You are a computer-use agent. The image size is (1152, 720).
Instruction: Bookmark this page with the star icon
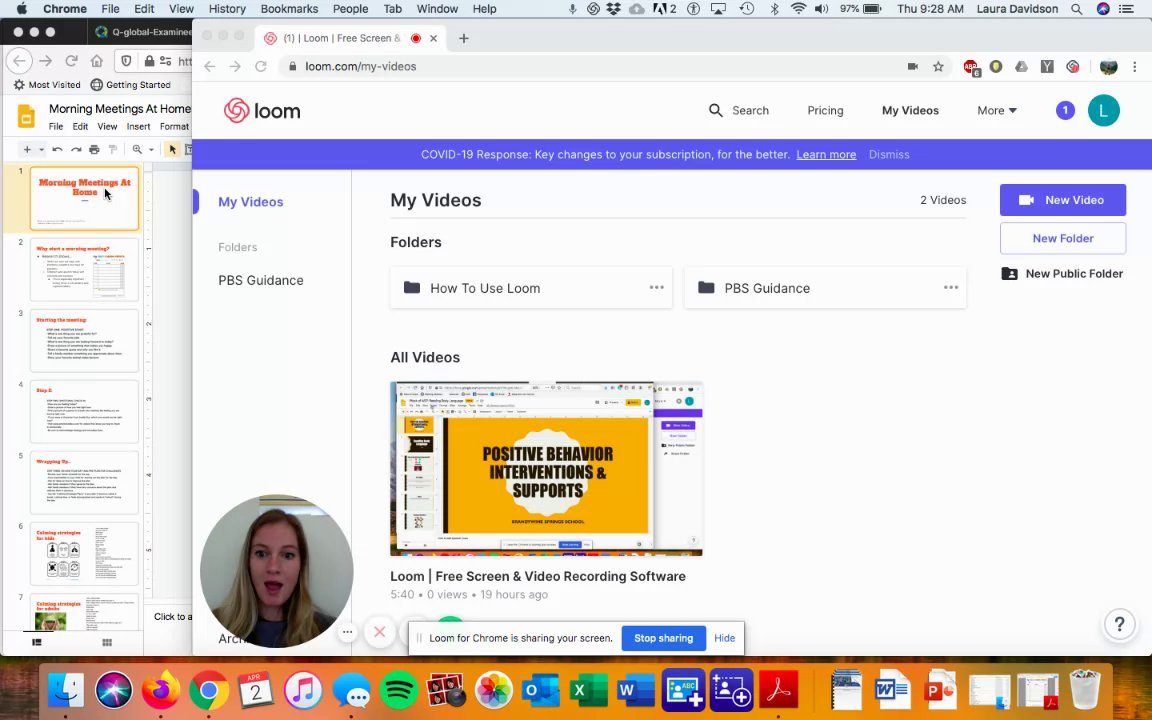tap(938, 66)
